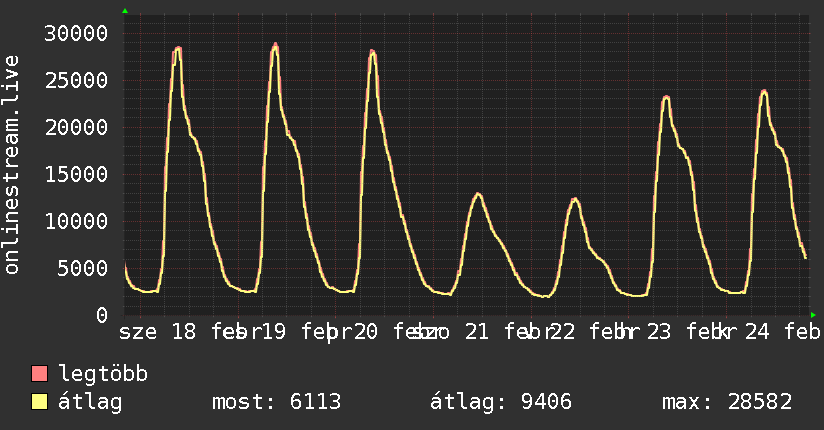Select the most: 6113 value
The height and width of the screenshot is (430, 824).
(x=276, y=402)
